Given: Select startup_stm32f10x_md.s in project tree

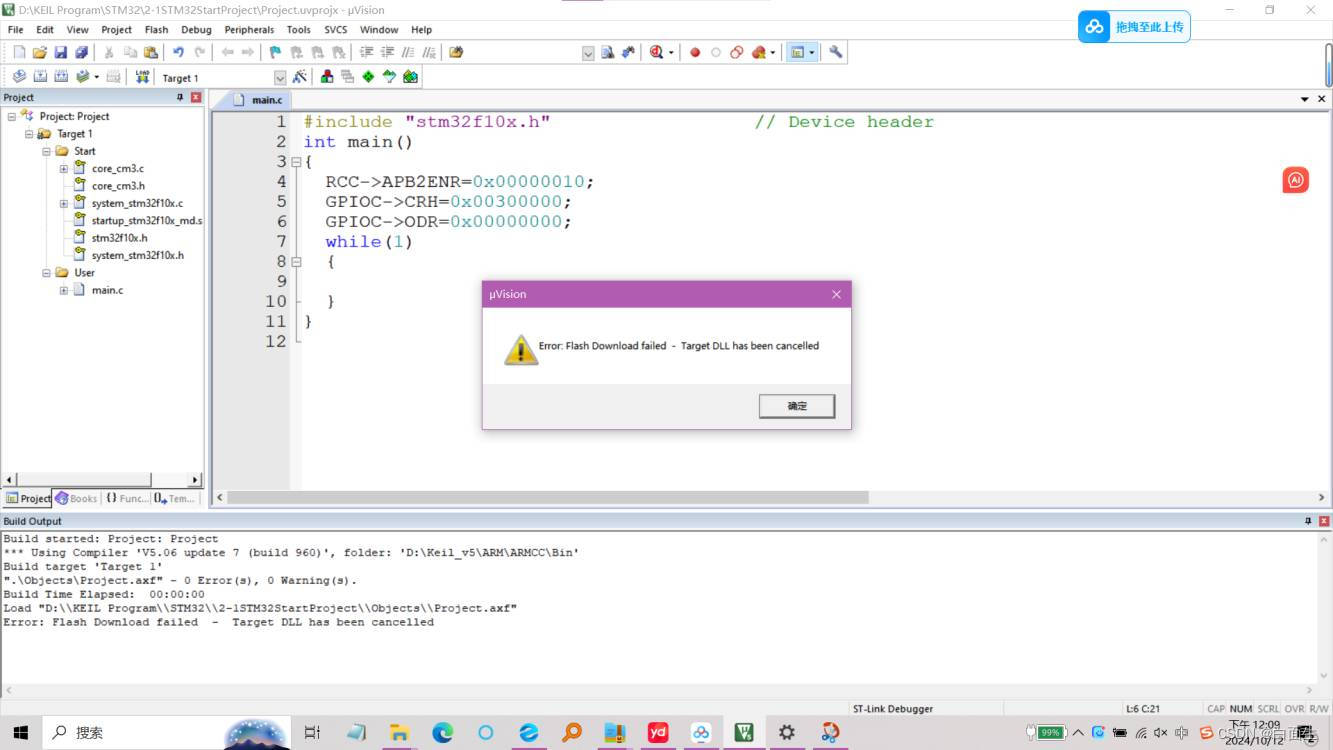Looking at the screenshot, I should (147, 221).
